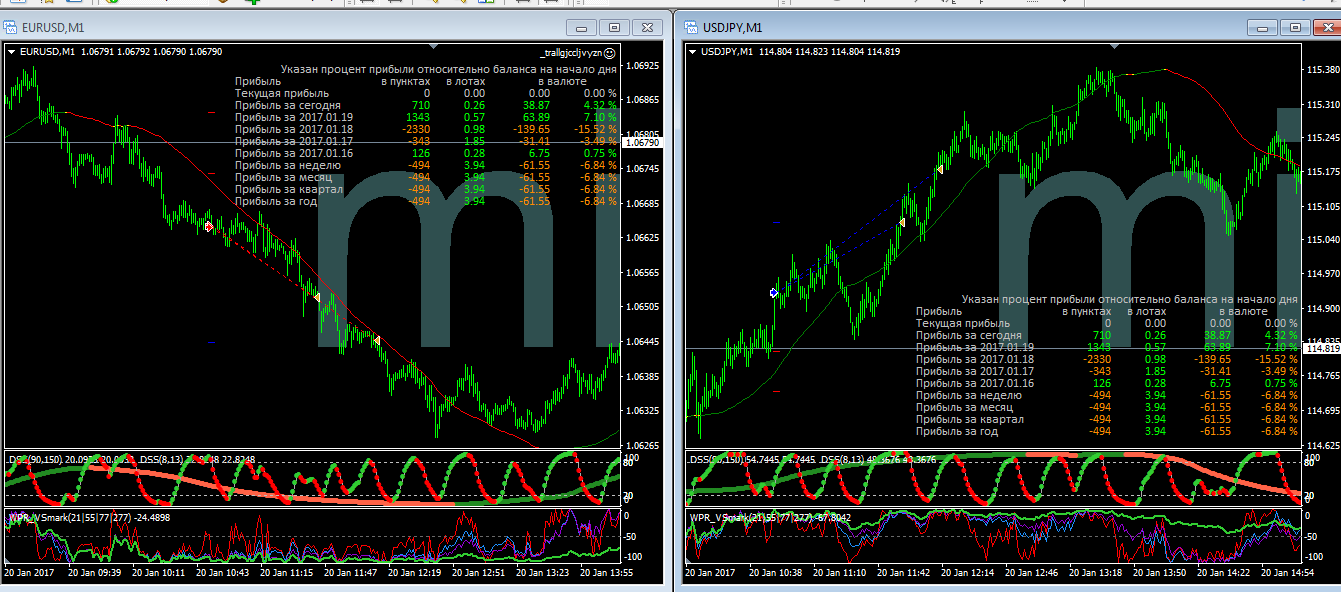Click the USDJPY,M1 window title icon
The width and height of the screenshot is (1341, 592).
(x=691, y=28)
